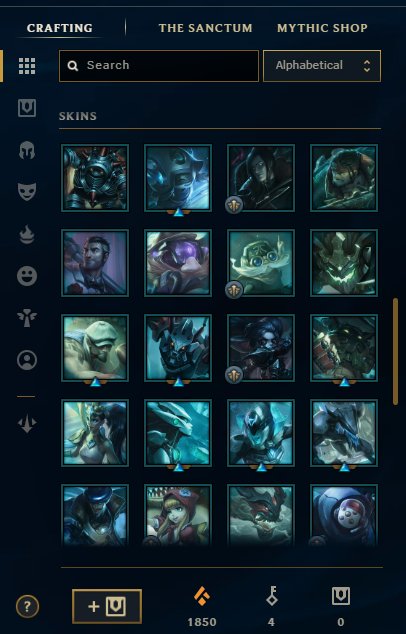Click the key fragments icon
Image resolution: width=406 pixels, height=634 pixels.
(x=271, y=596)
